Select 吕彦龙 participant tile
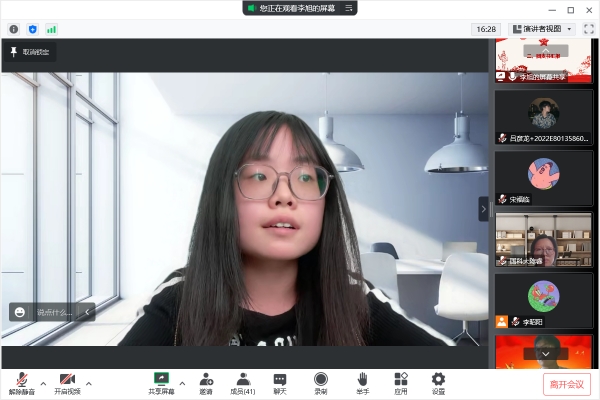 [x=543, y=118]
